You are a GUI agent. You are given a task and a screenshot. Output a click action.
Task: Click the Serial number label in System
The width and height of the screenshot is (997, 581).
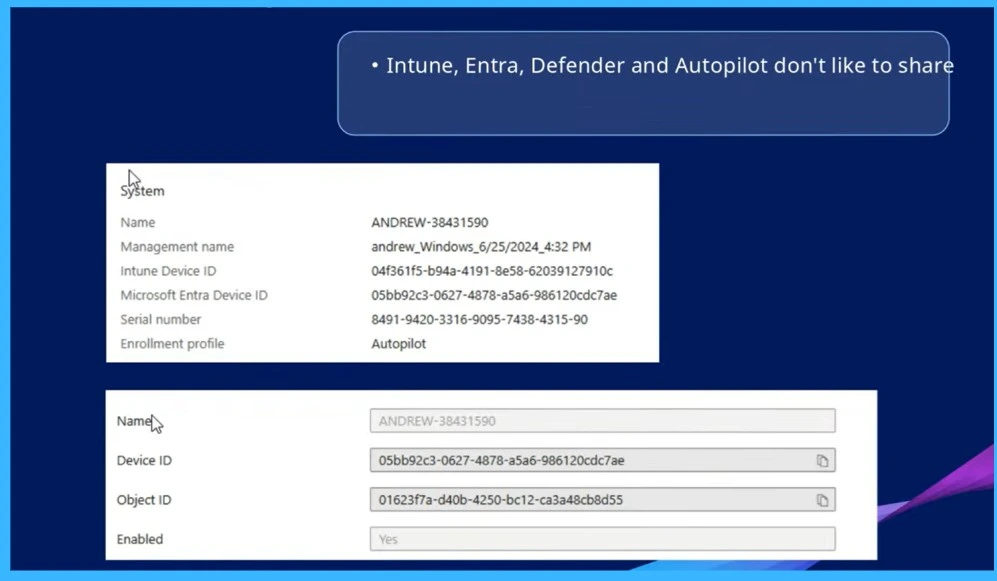pyautogui.click(x=160, y=319)
